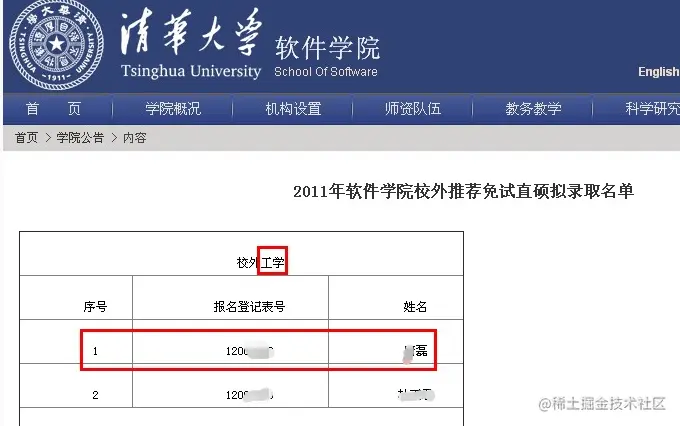Click the 内容 breadcrumb entry

134,138
